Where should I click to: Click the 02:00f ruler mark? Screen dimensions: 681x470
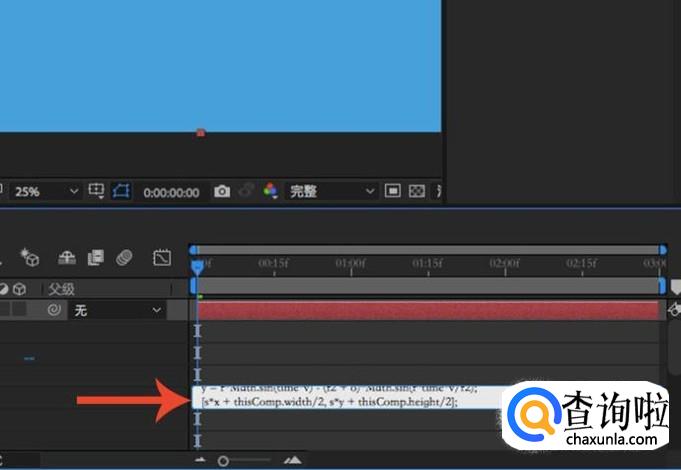[x=505, y=264]
